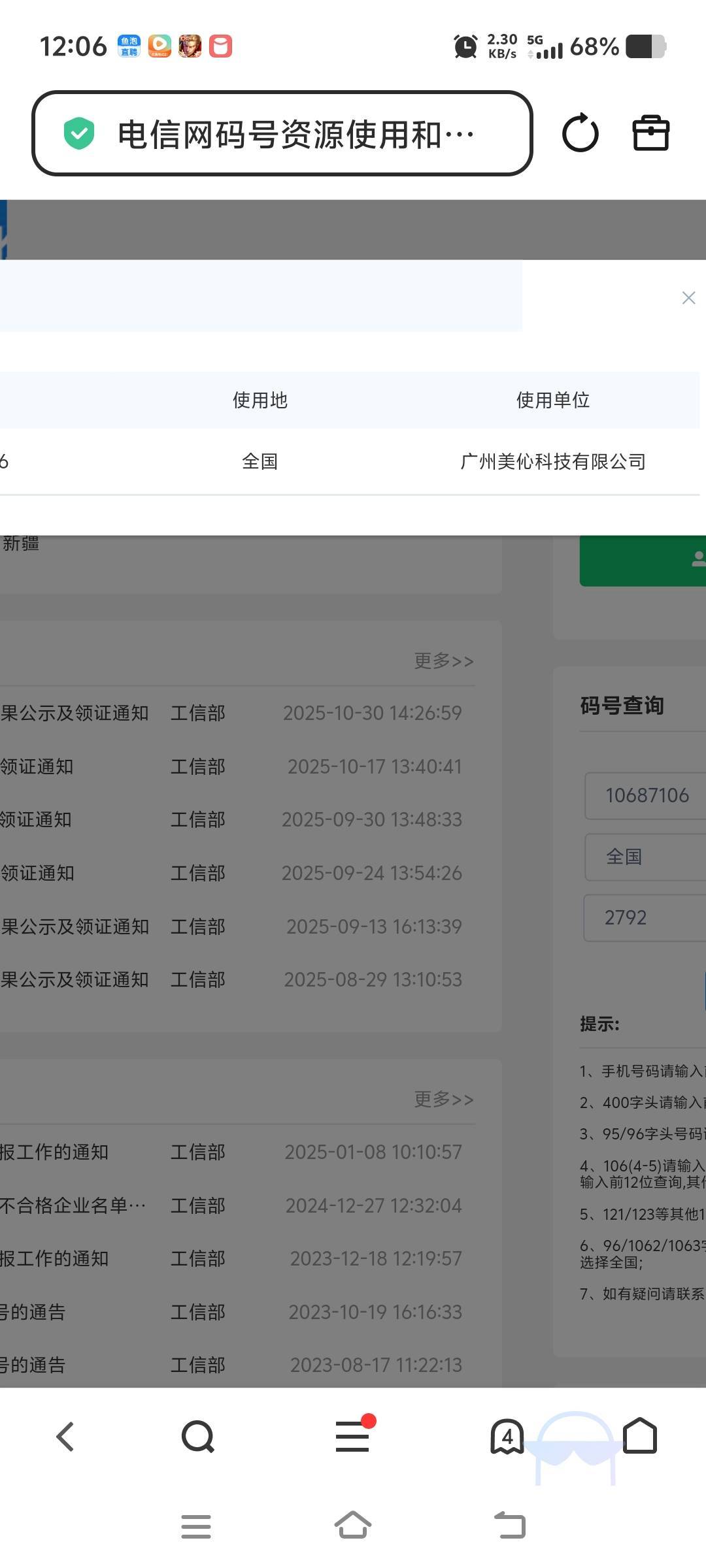Open the browser search icon
Image resolution: width=706 pixels, height=1568 pixels.
(x=197, y=1437)
